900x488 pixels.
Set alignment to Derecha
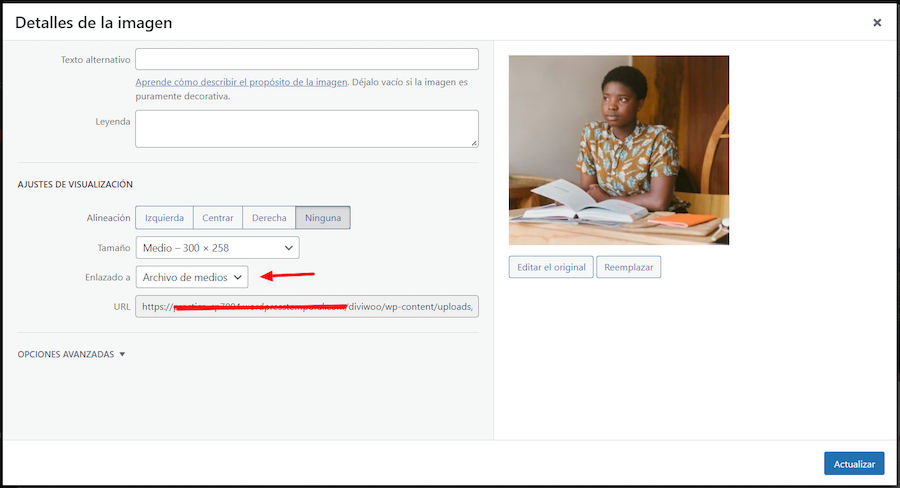click(x=269, y=218)
